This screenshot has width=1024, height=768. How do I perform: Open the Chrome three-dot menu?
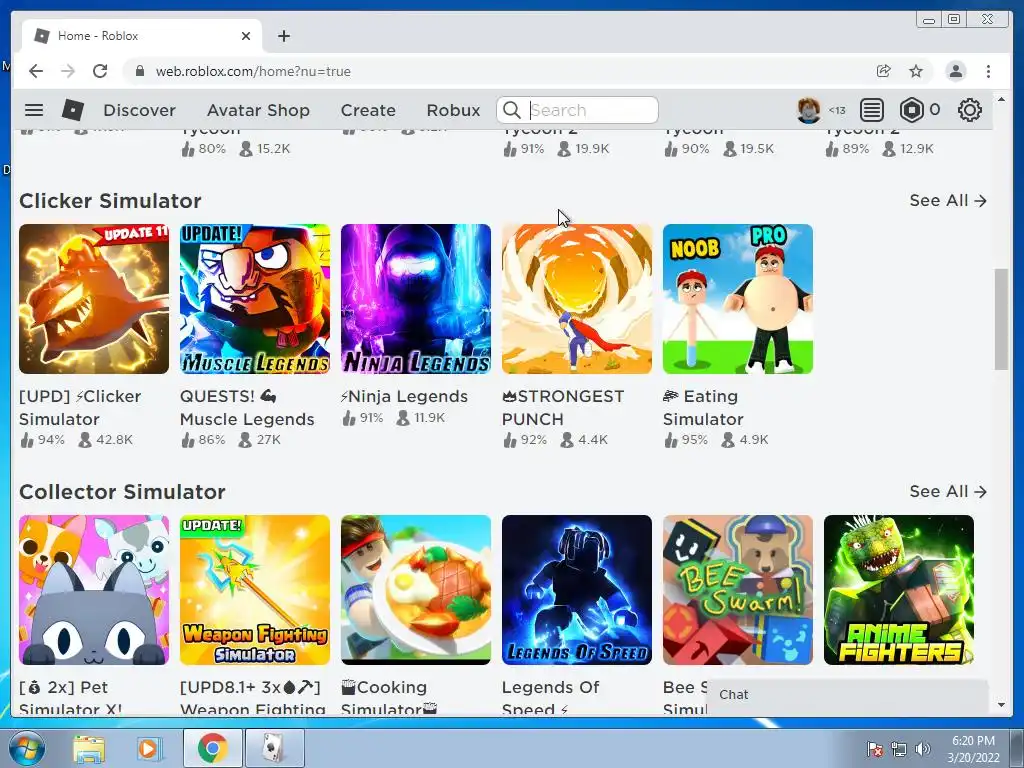[988, 71]
